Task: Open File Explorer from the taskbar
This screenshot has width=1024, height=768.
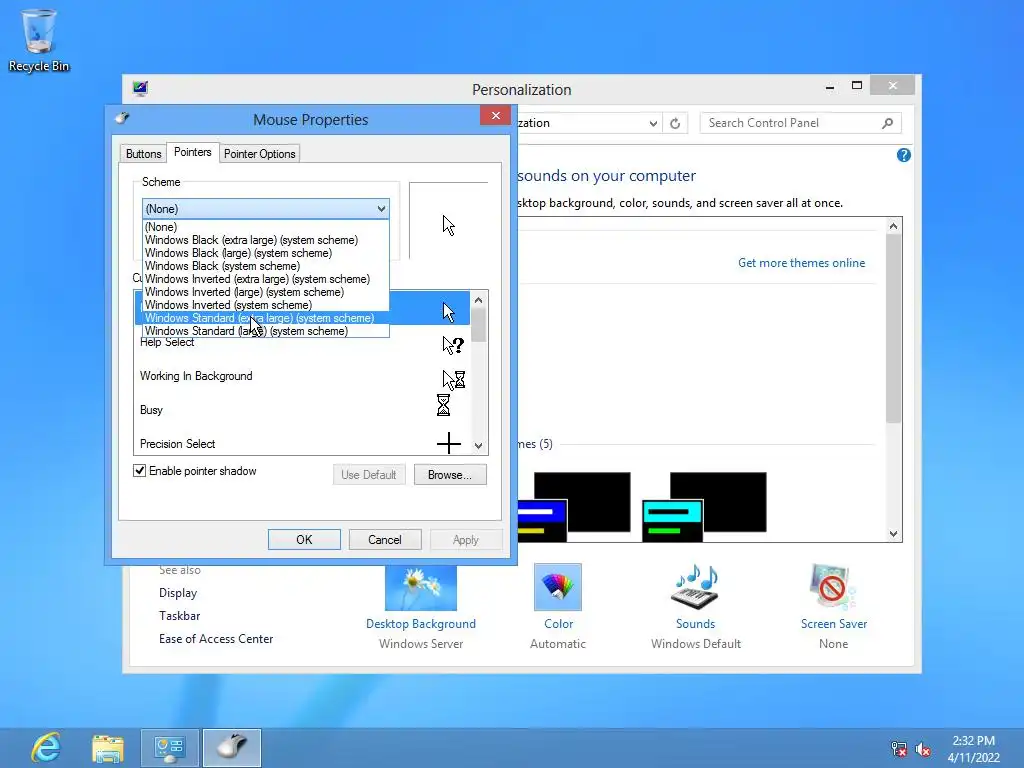Action: coord(108,748)
